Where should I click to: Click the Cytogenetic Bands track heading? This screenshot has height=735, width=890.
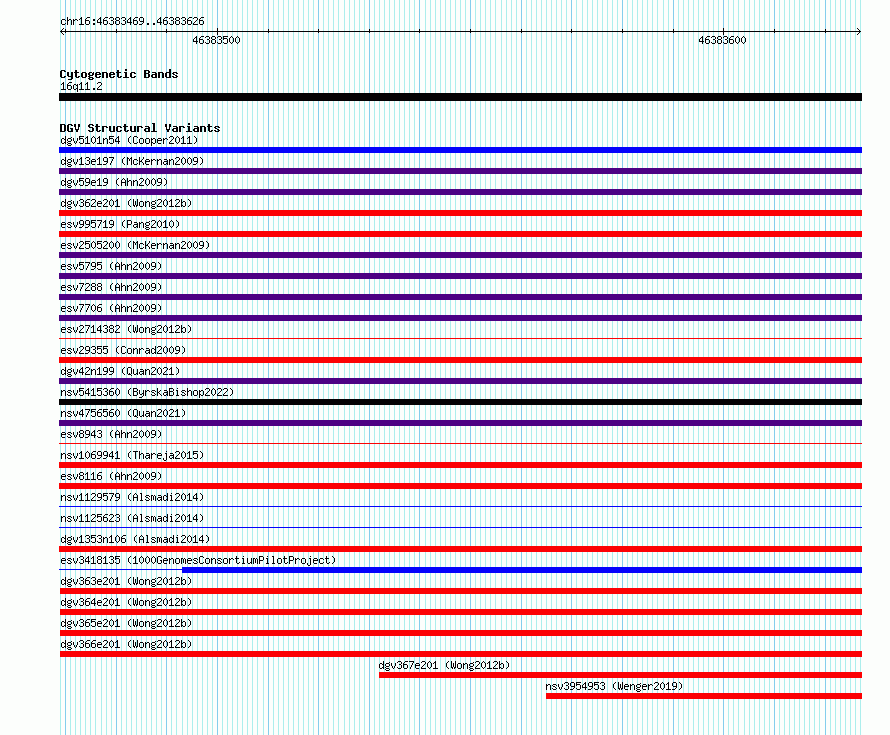tap(119, 74)
